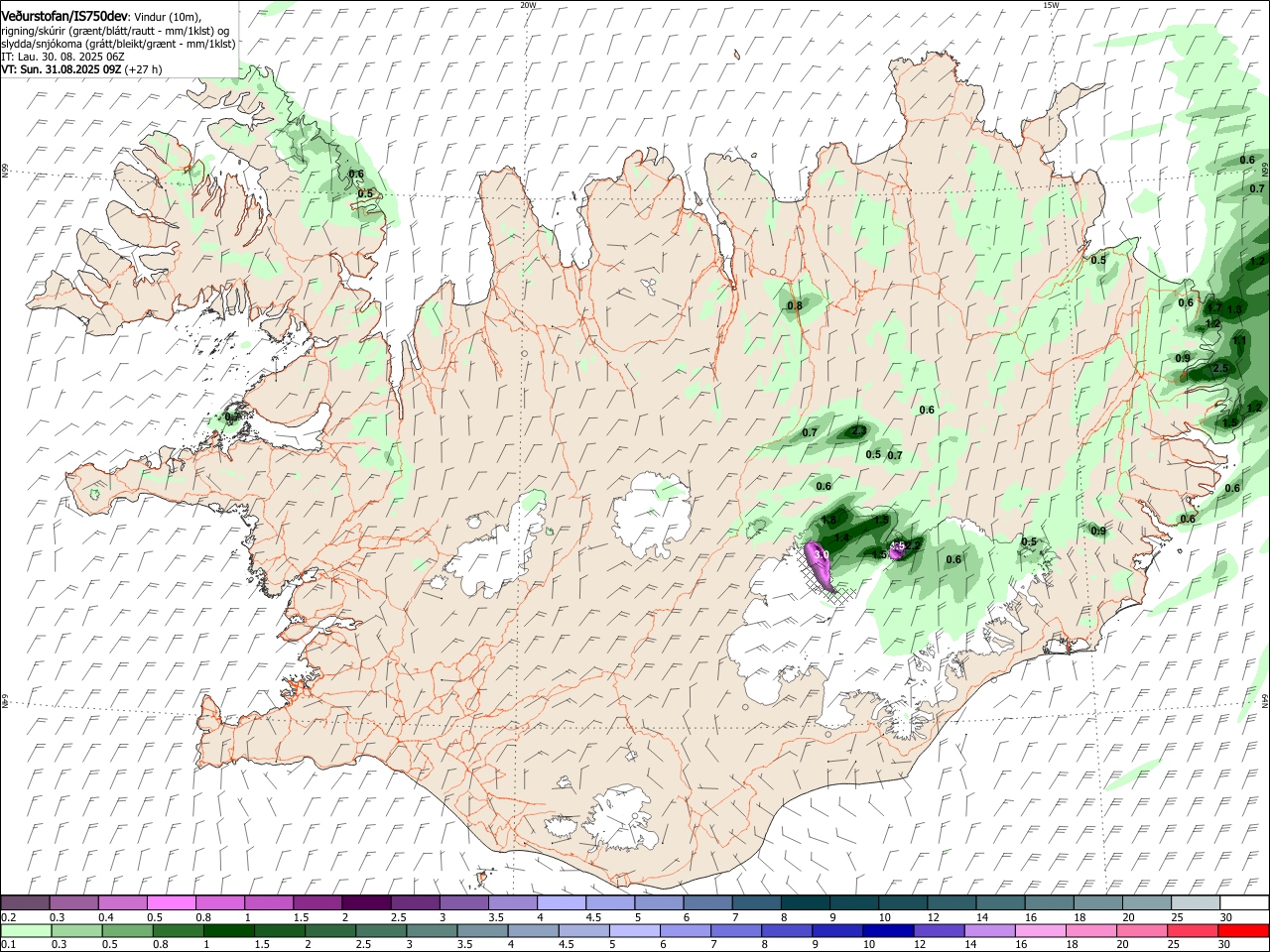Click the Veðurstofan/IS750dev title text
Screen dimensions: 1270x952
[x=64, y=15]
